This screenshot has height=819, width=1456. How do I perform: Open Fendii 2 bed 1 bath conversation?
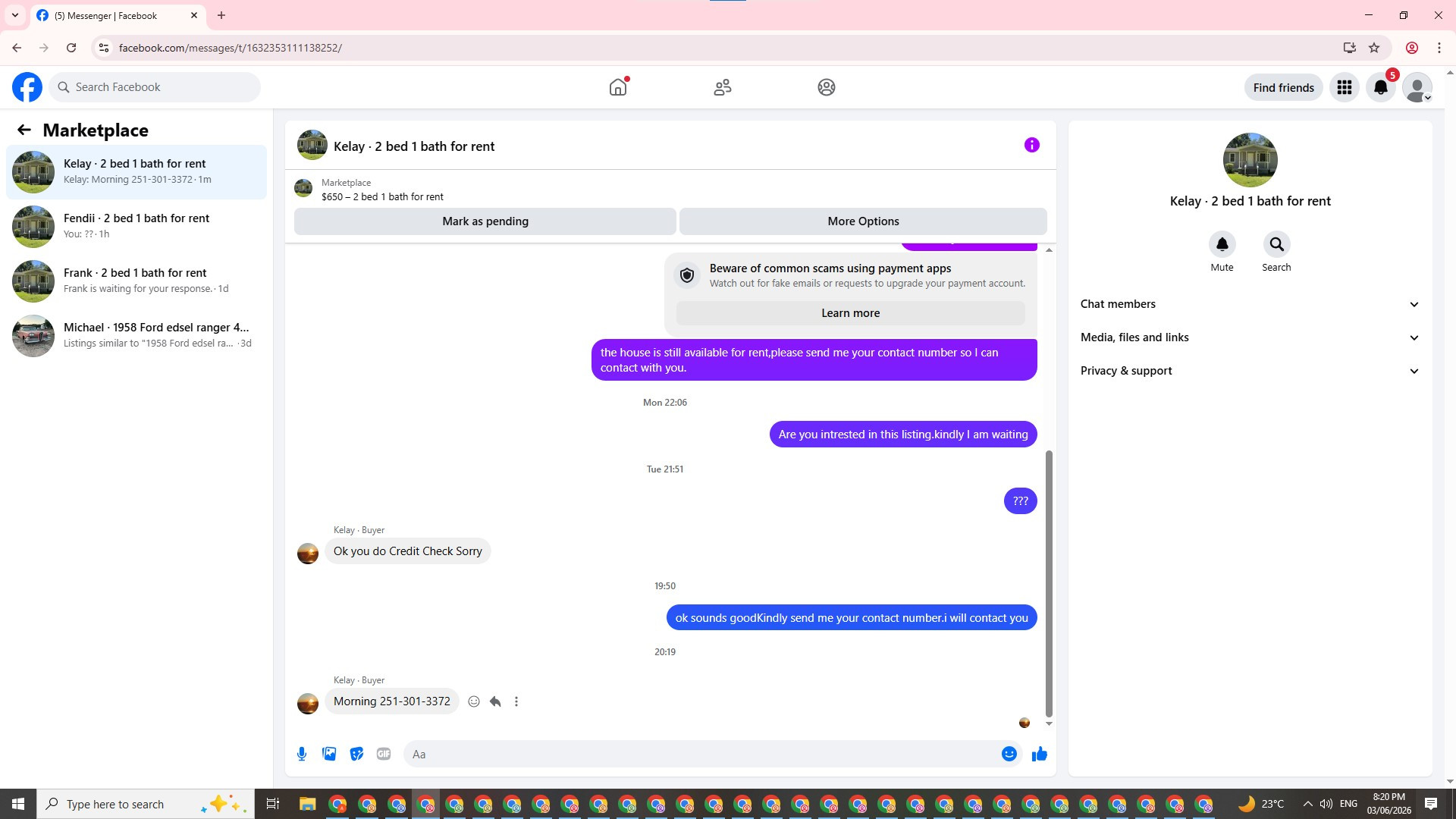tap(136, 226)
